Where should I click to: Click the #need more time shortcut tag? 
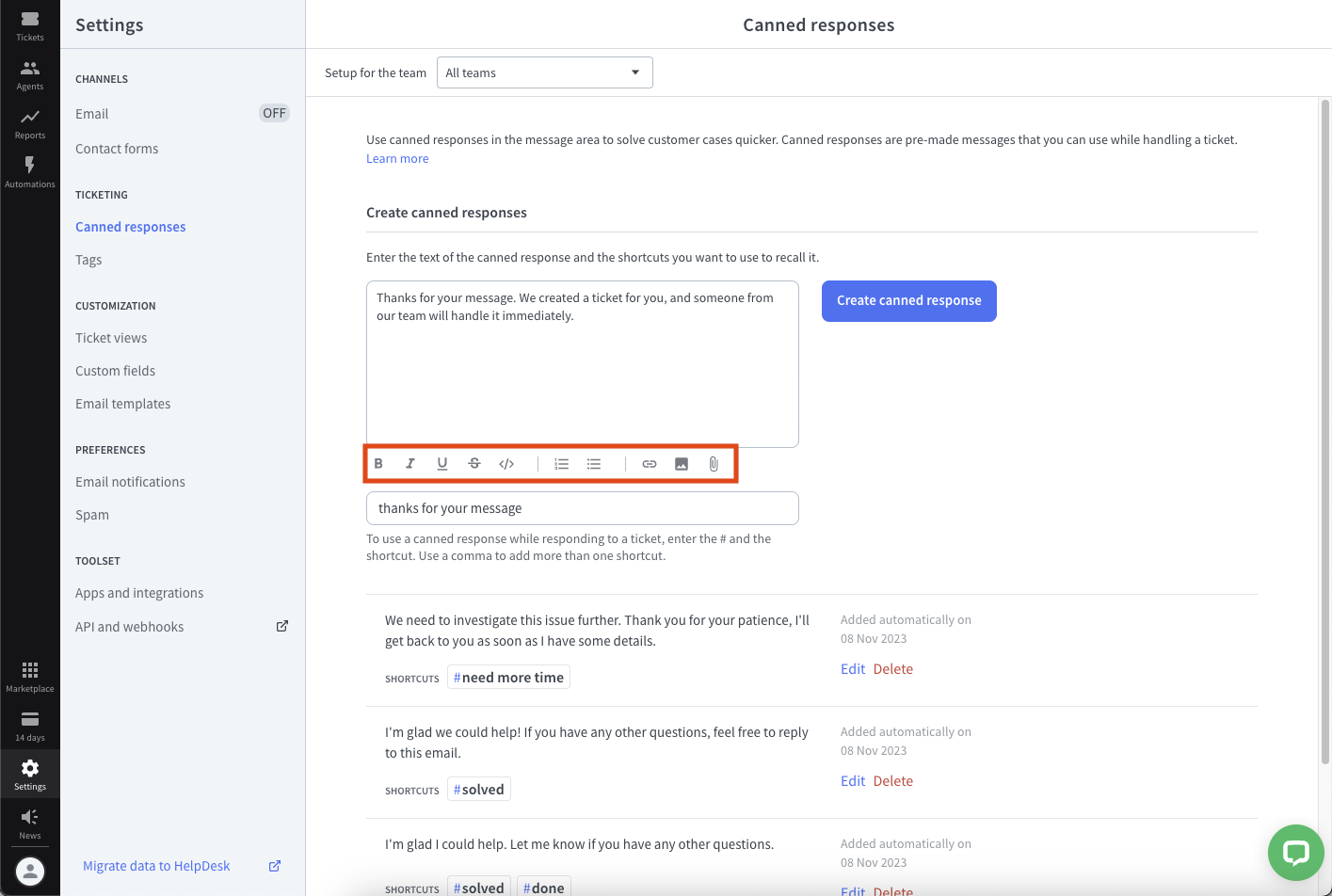(x=508, y=678)
